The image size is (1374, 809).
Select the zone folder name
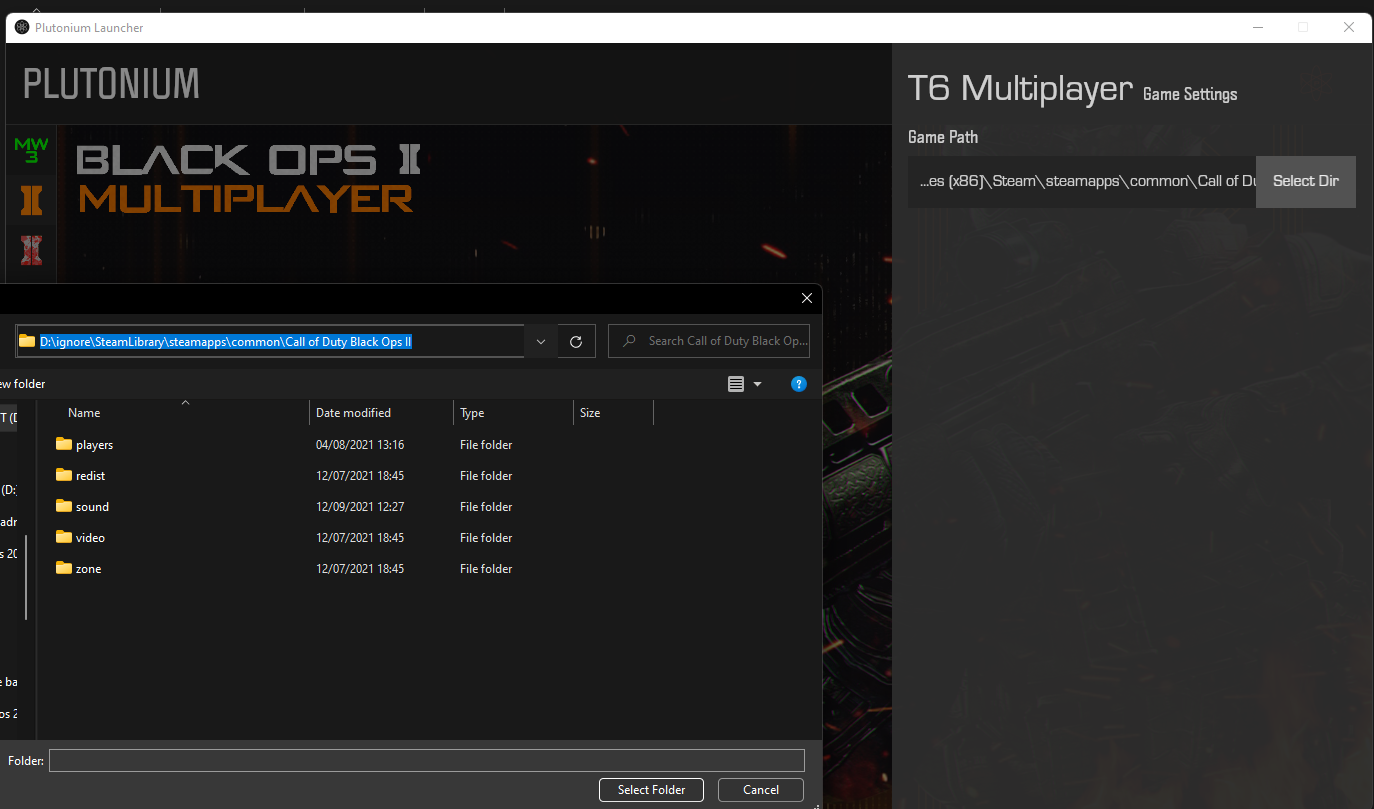pyautogui.click(x=88, y=569)
